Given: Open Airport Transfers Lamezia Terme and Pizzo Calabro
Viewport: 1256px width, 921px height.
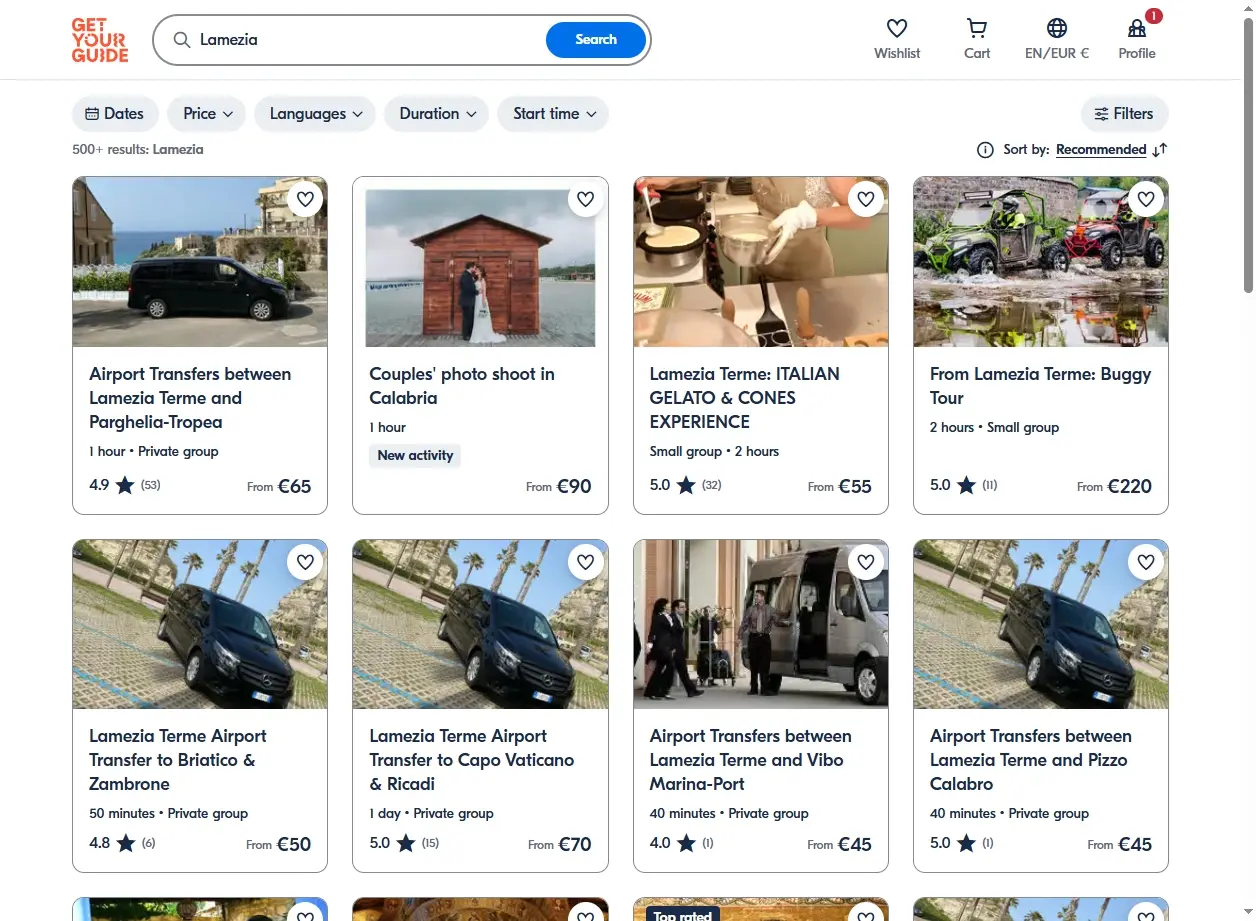Looking at the screenshot, I should click(1031, 760).
